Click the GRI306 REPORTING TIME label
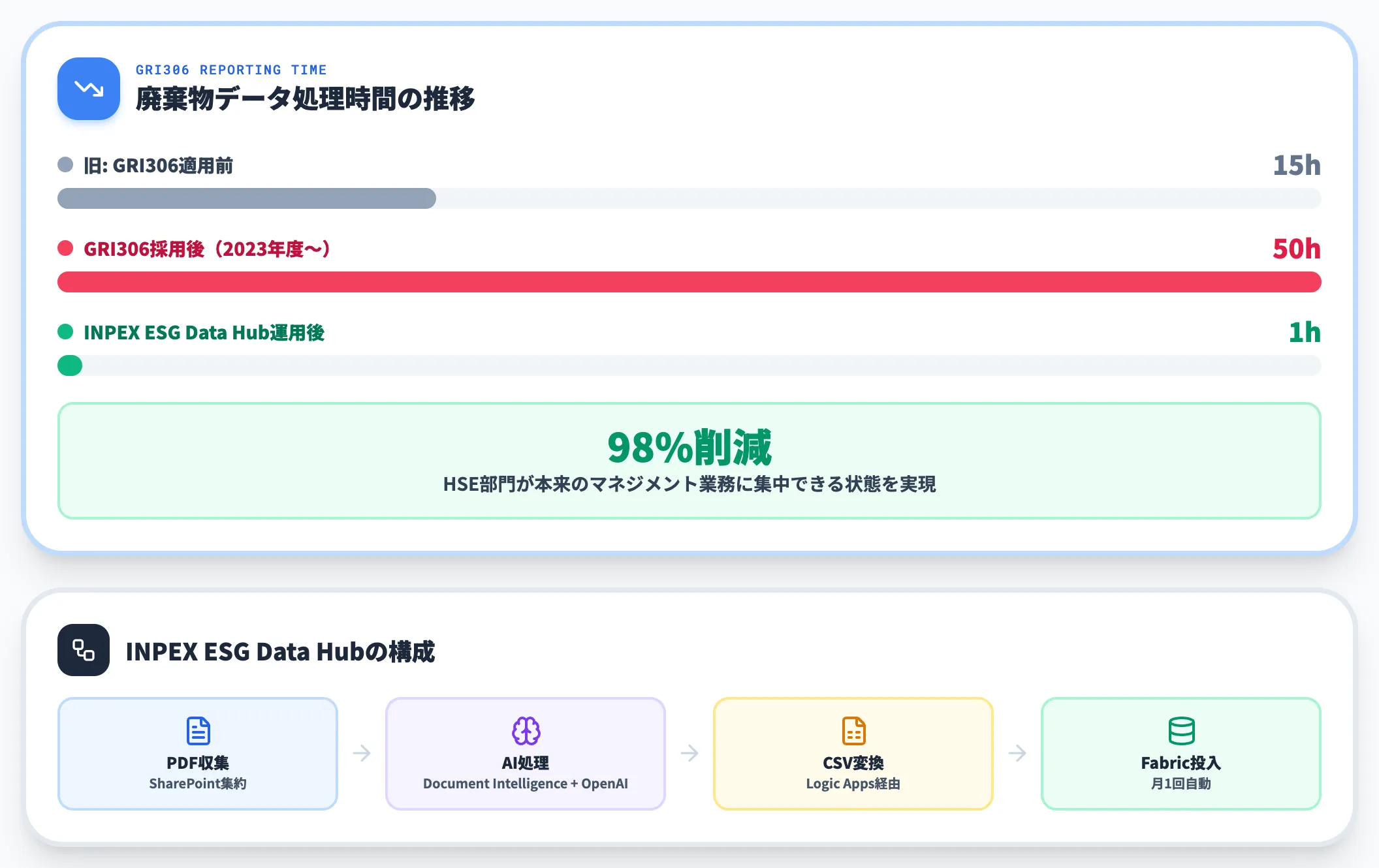This screenshot has width=1379, height=868. click(x=231, y=70)
